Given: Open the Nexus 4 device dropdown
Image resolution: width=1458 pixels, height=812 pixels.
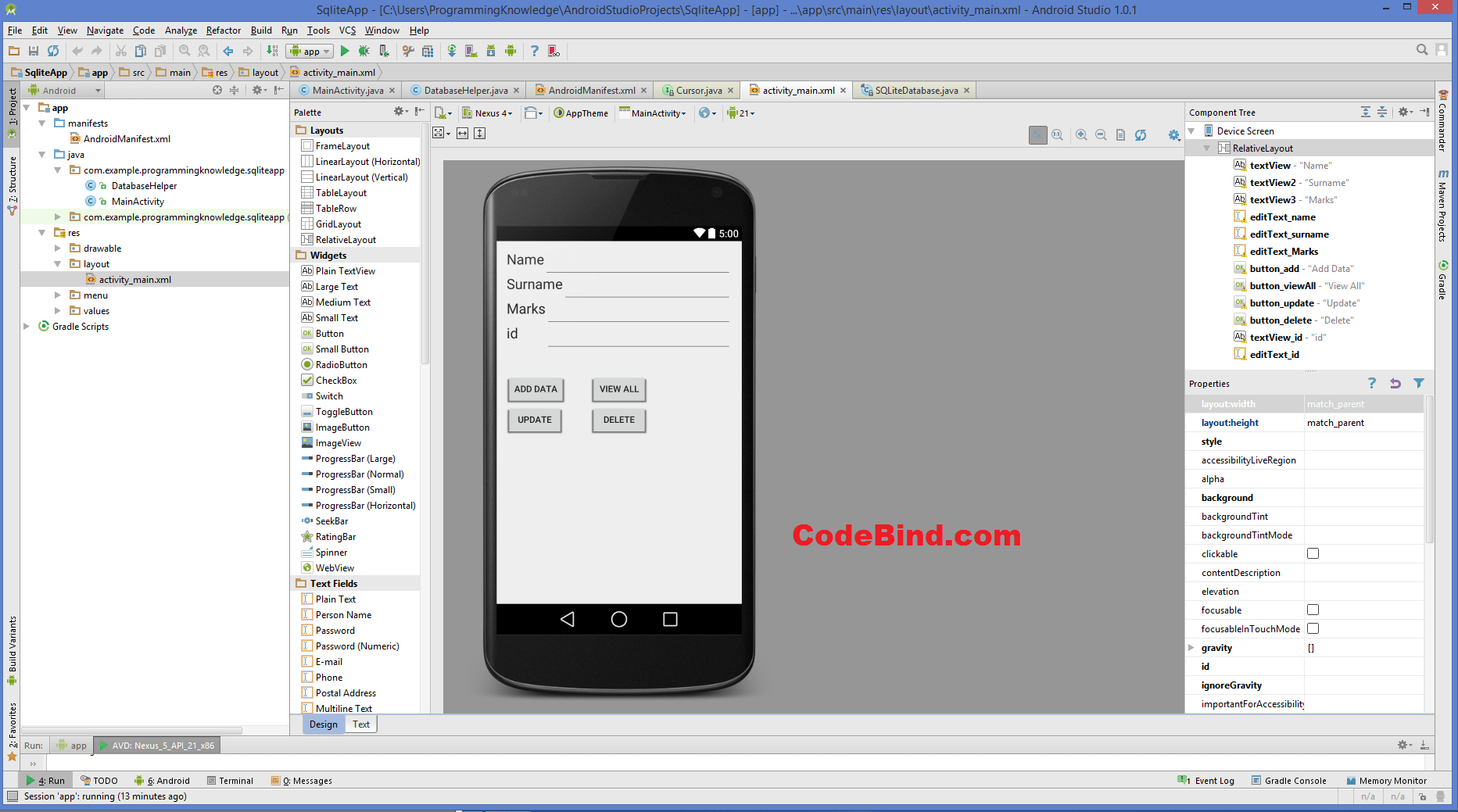Looking at the screenshot, I should tap(488, 113).
